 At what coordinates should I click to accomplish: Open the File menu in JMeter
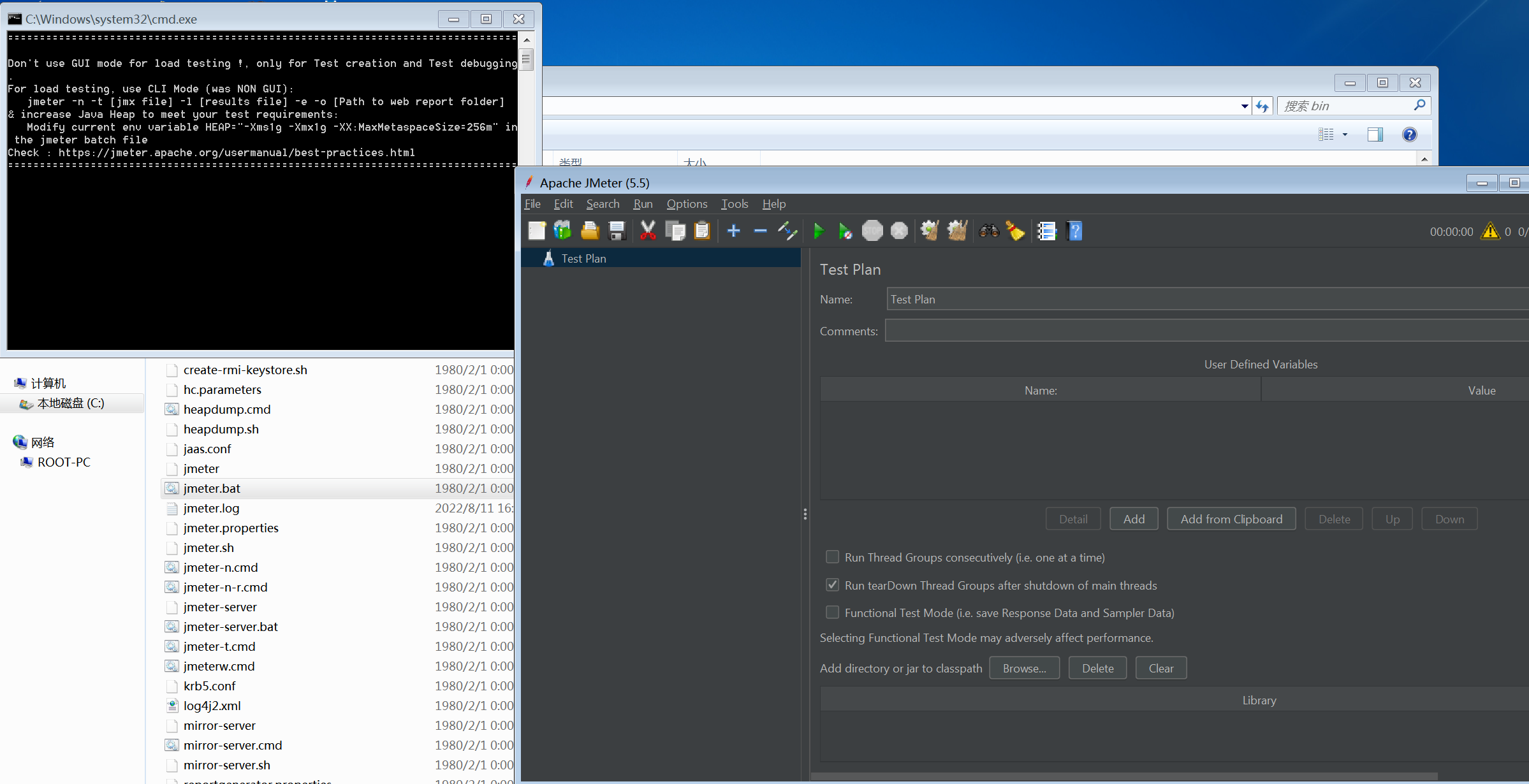tap(532, 204)
